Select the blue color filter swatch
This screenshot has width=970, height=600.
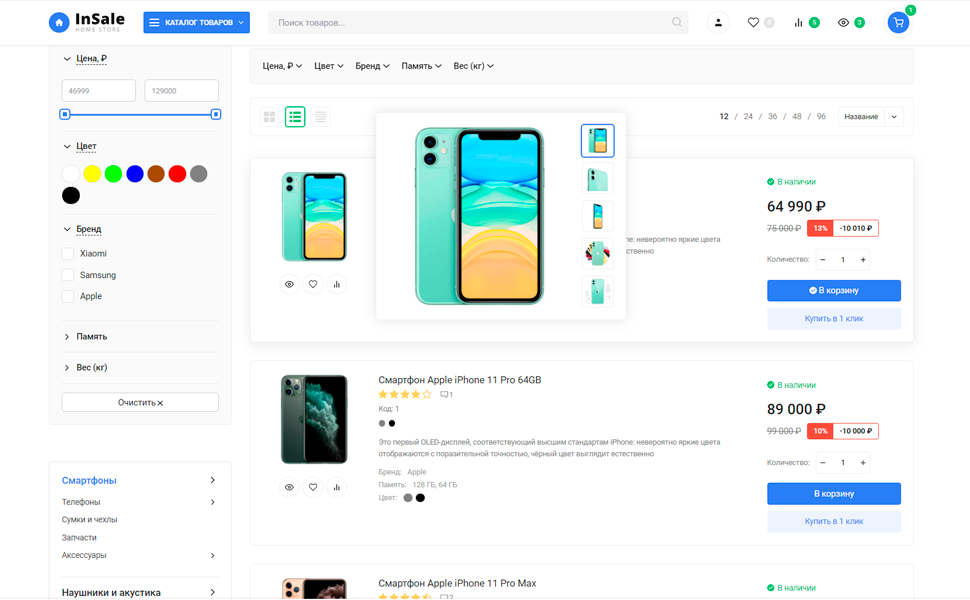click(x=135, y=174)
